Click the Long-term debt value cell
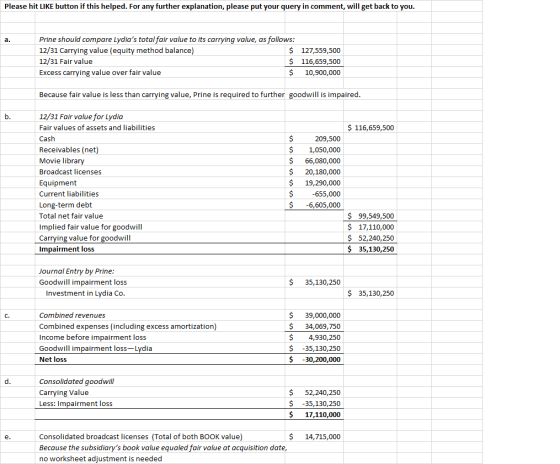Image resolution: width=560 pixels, height=464 pixels. [314, 205]
